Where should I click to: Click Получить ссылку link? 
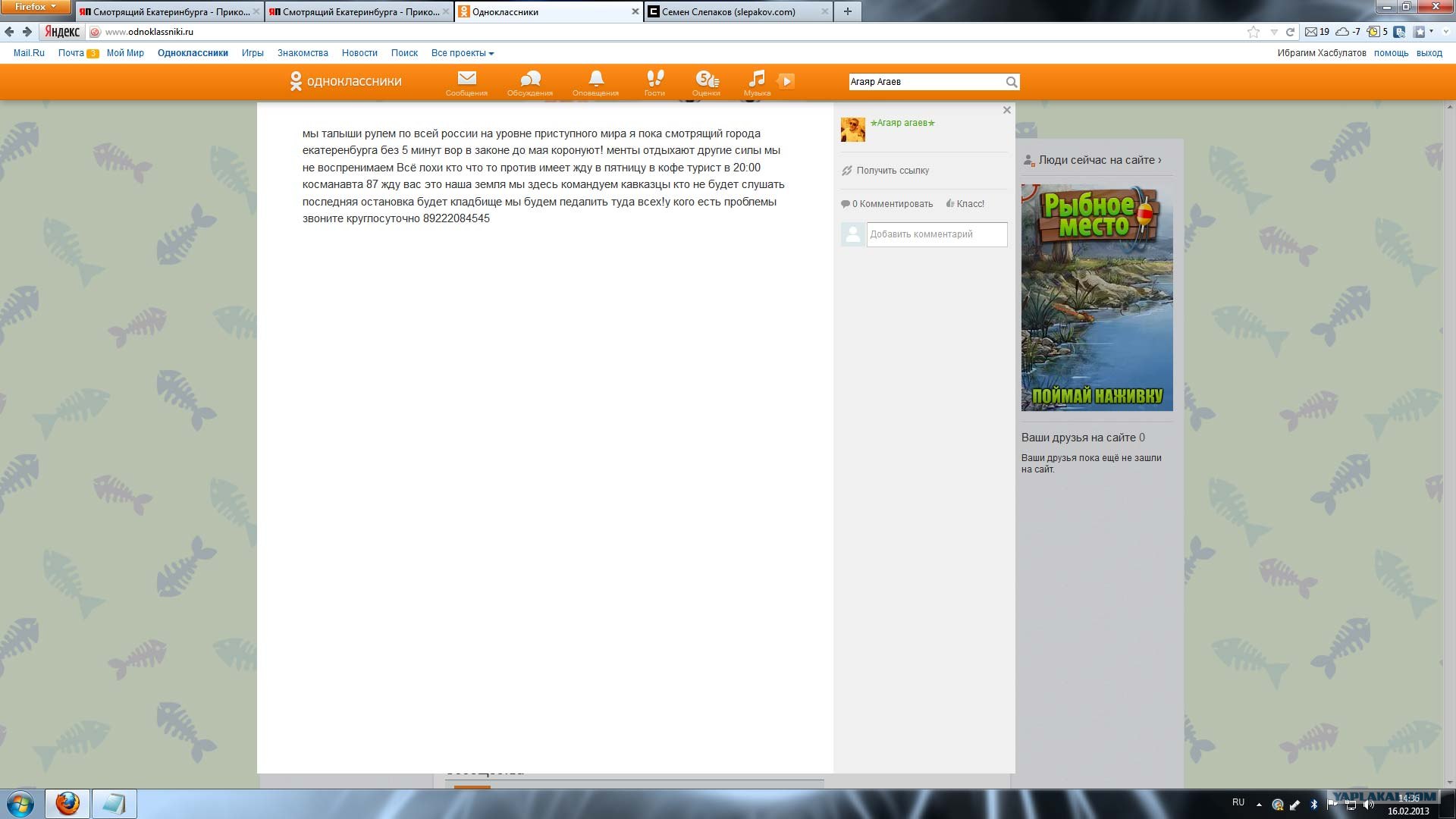coord(886,171)
